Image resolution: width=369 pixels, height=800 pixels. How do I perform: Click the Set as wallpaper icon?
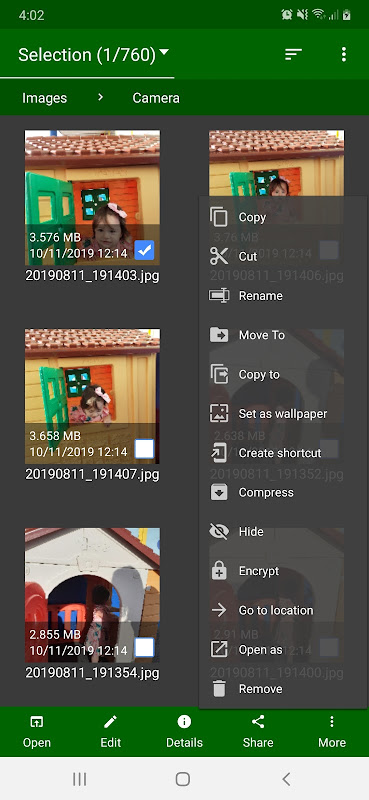[219, 413]
